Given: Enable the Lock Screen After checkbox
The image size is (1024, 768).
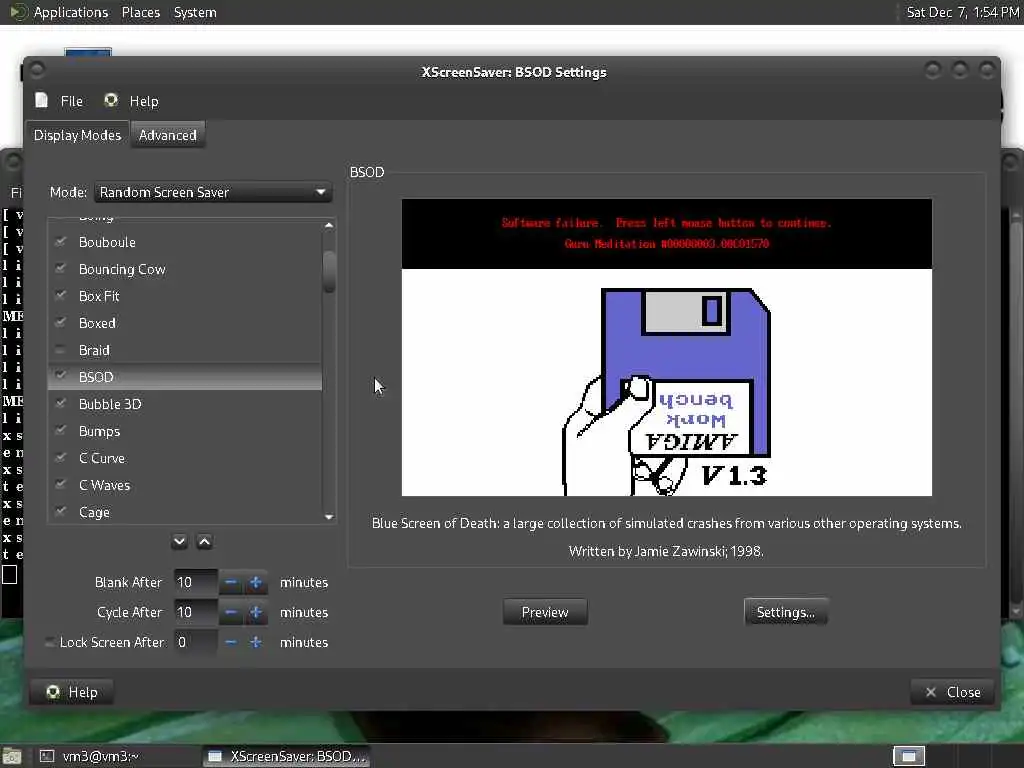Looking at the screenshot, I should pos(50,642).
